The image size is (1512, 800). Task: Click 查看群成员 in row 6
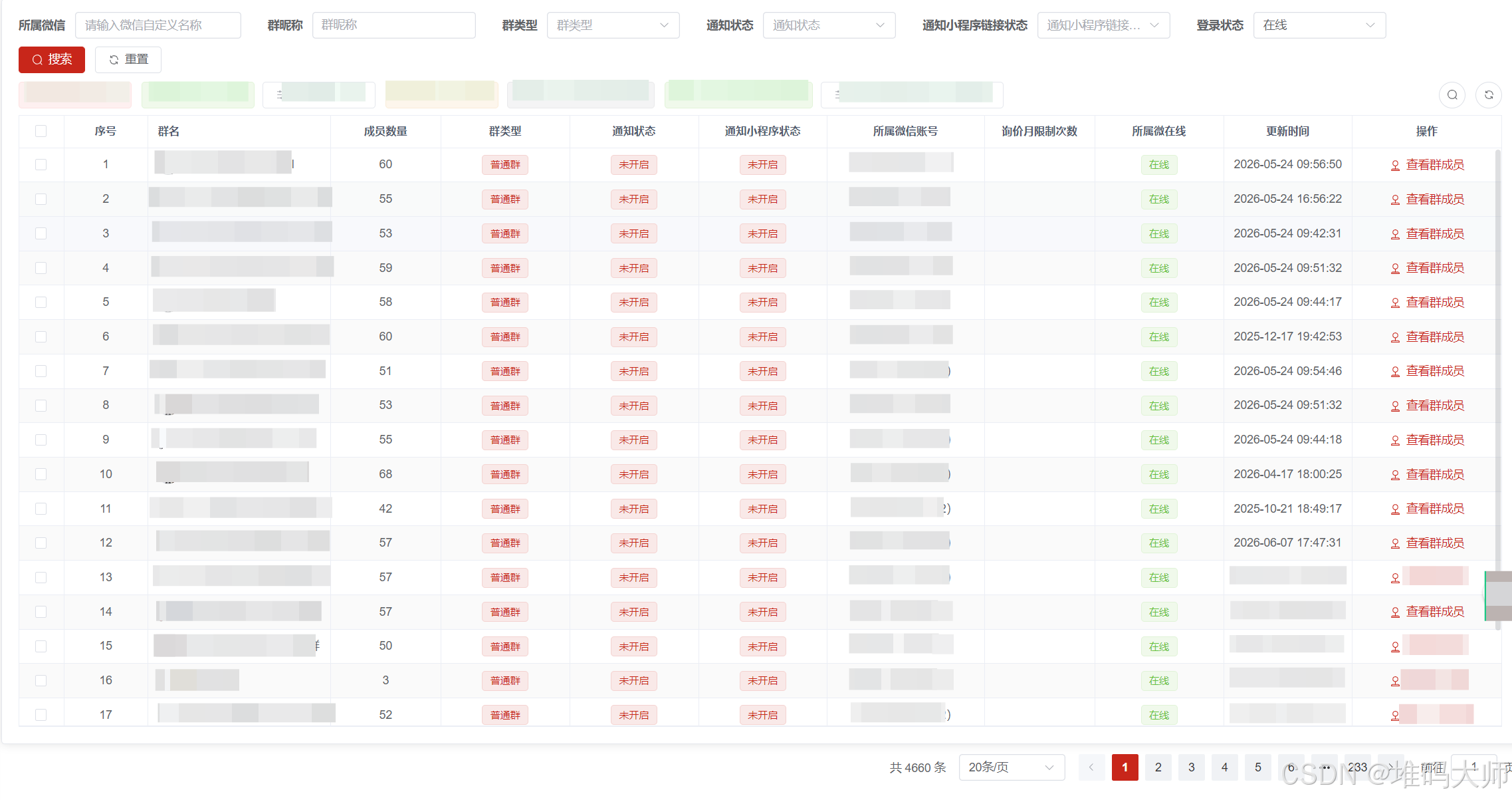[1428, 337]
